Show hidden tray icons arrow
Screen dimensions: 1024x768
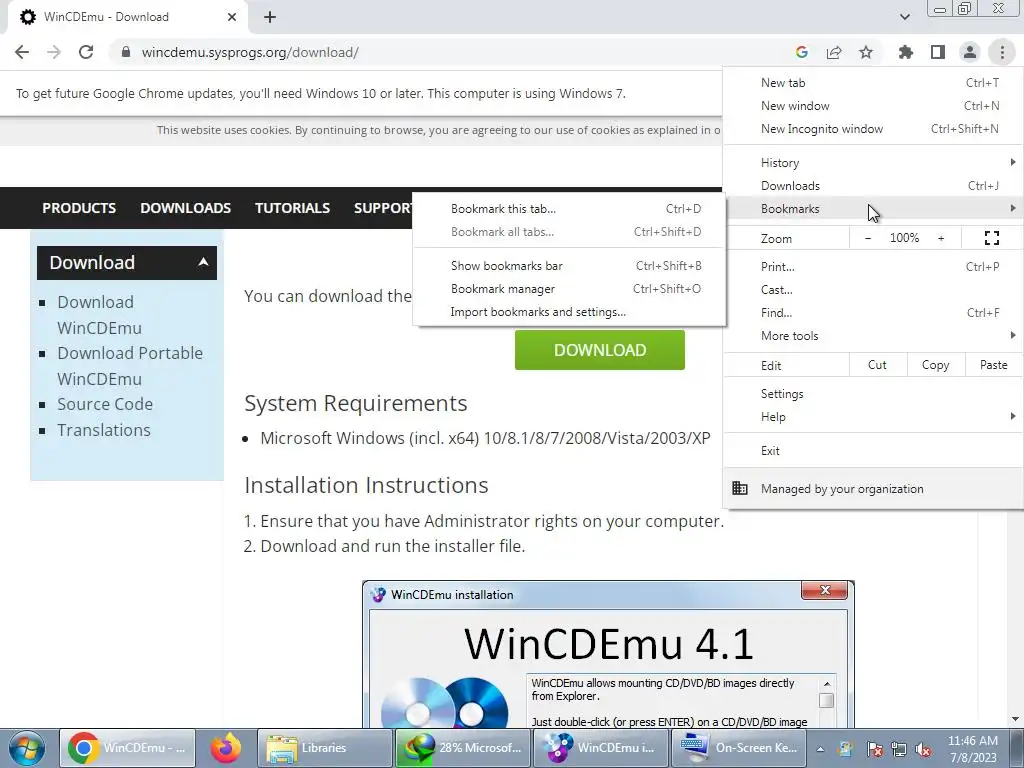pyautogui.click(x=820, y=749)
